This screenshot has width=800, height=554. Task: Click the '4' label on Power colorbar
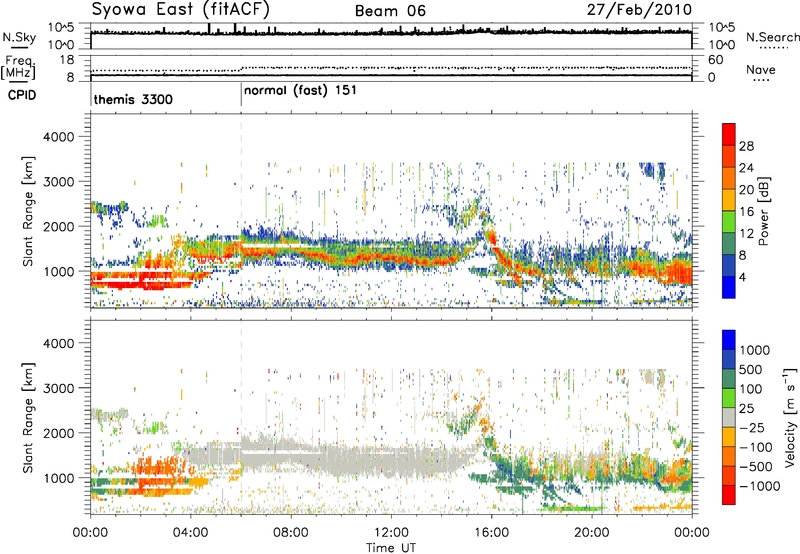(x=743, y=277)
